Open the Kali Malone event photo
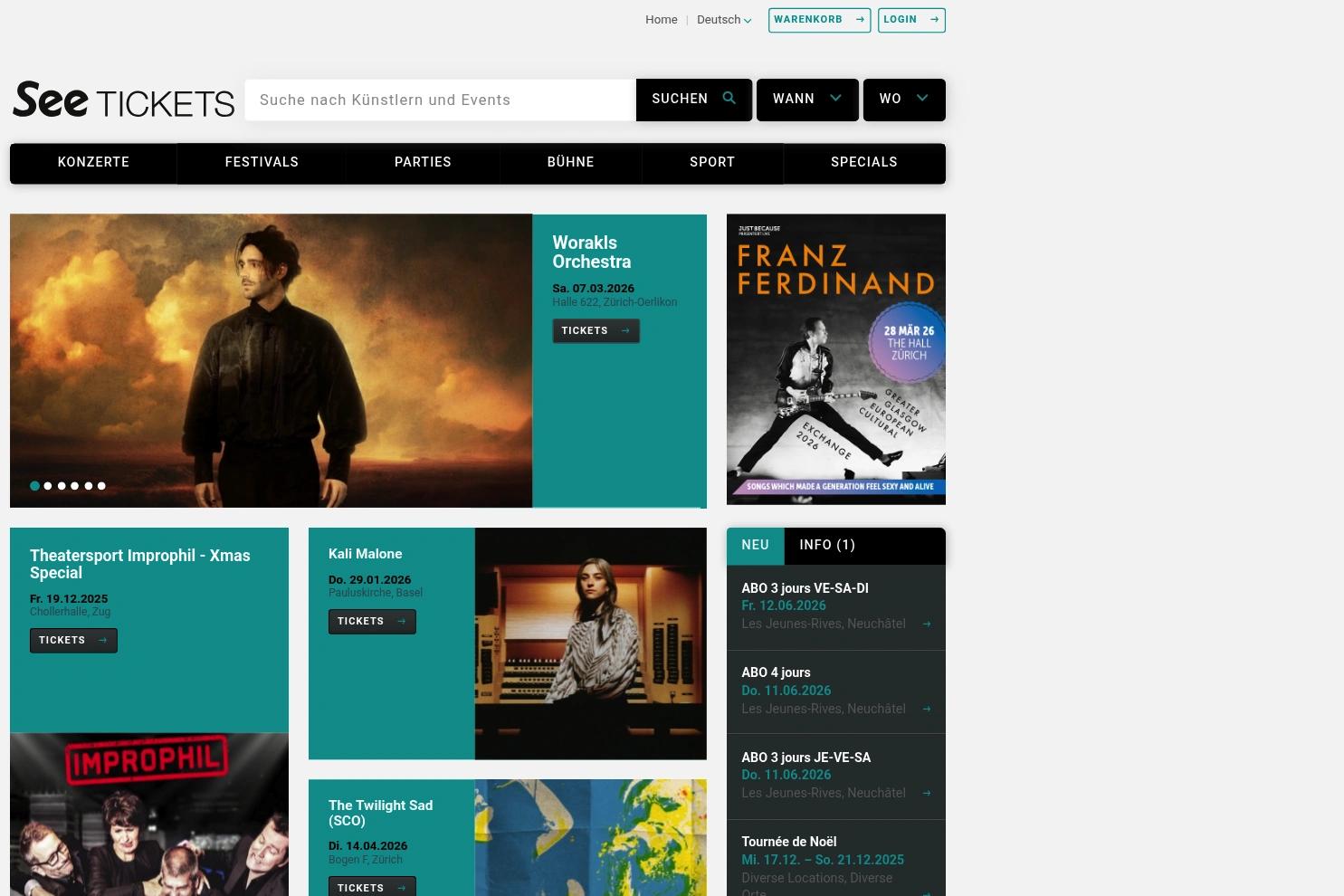 coord(591,643)
